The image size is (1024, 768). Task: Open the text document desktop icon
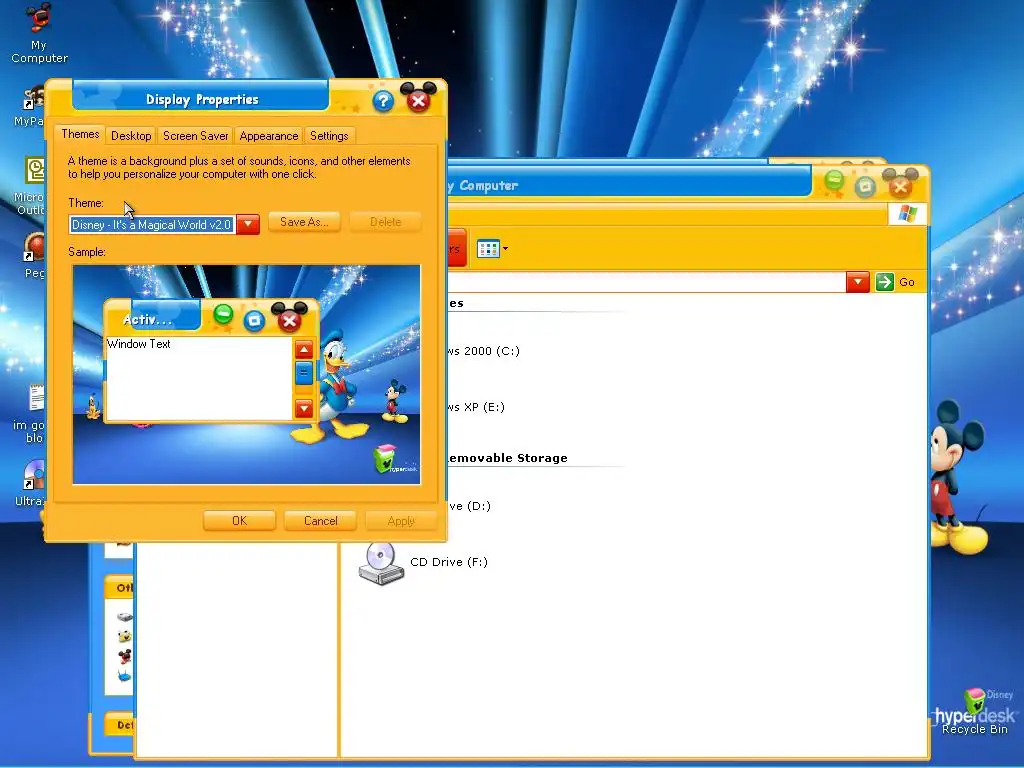[34, 413]
